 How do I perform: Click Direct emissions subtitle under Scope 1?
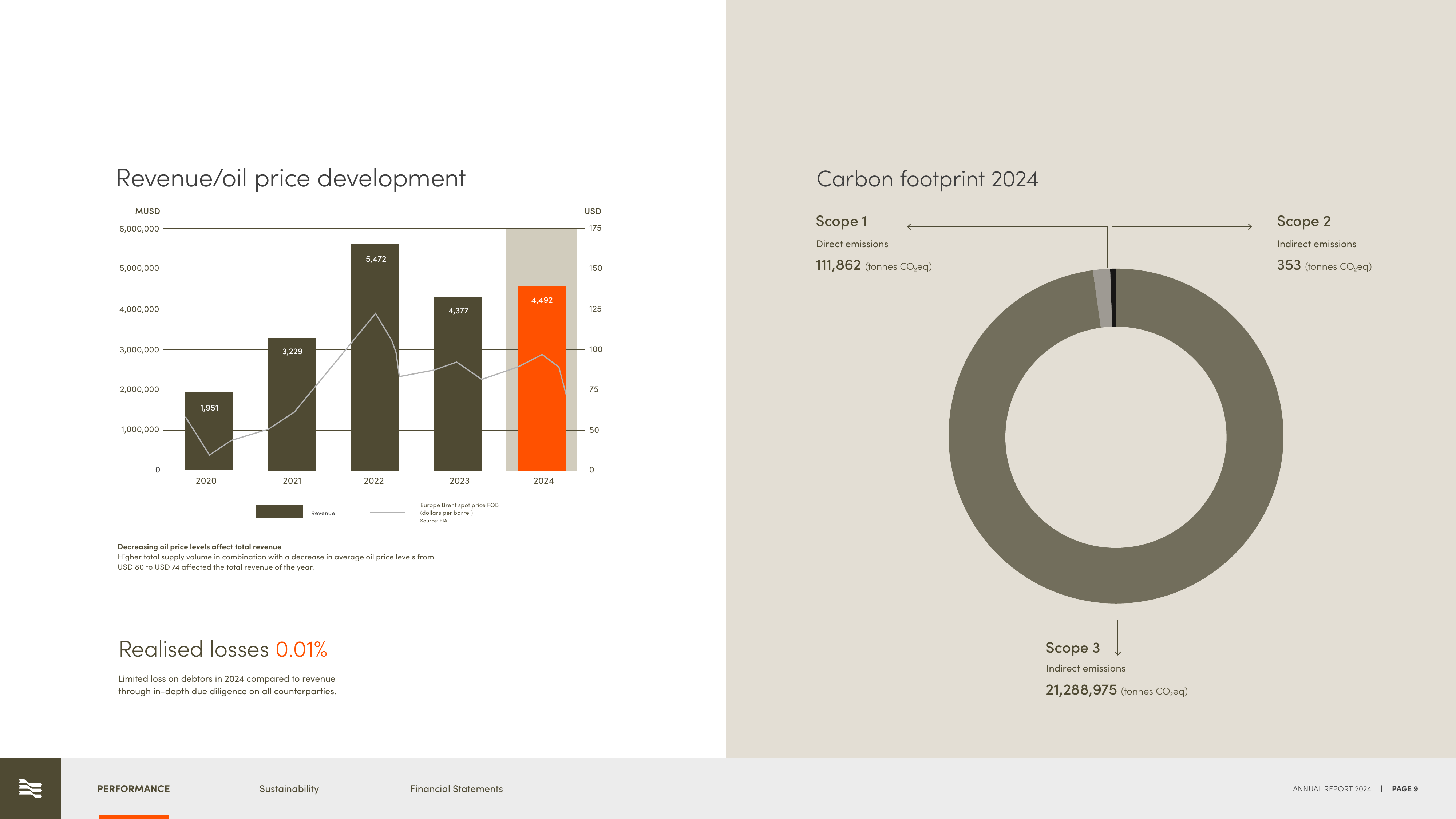852,244
